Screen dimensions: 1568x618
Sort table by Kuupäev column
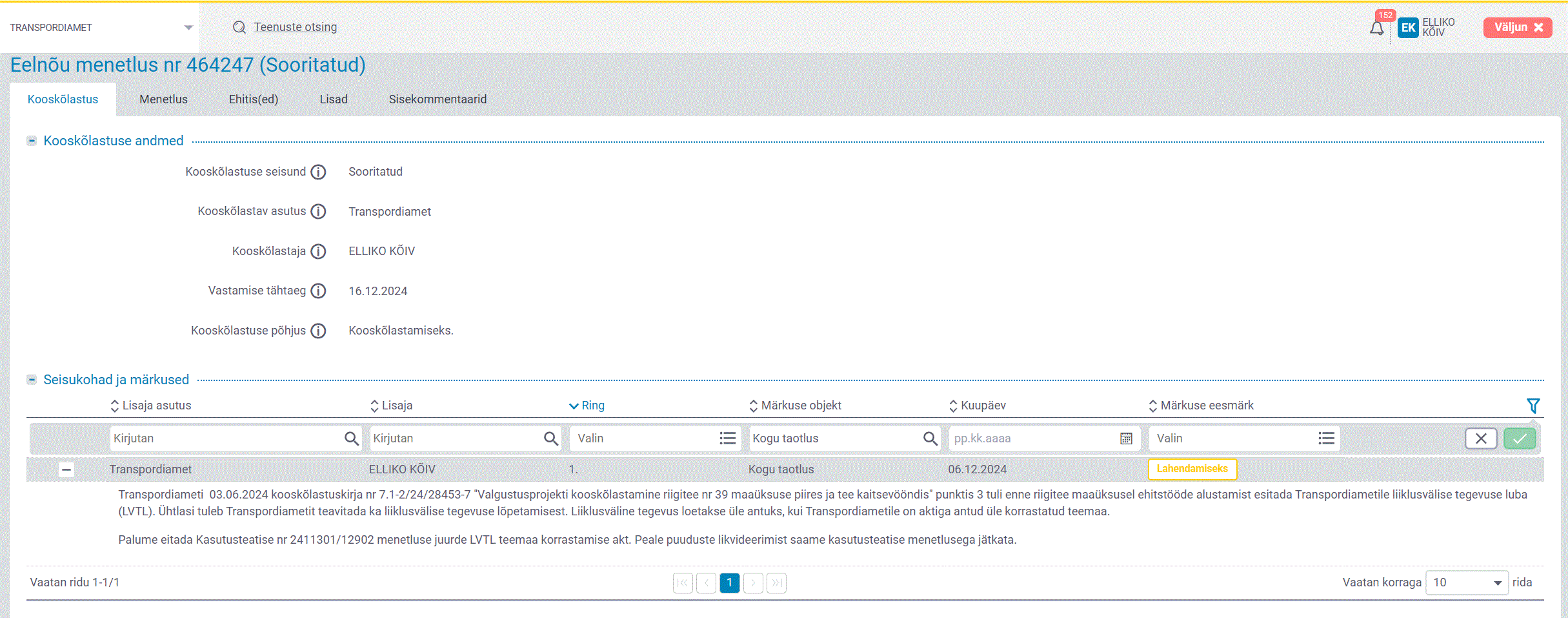point(977,406)
